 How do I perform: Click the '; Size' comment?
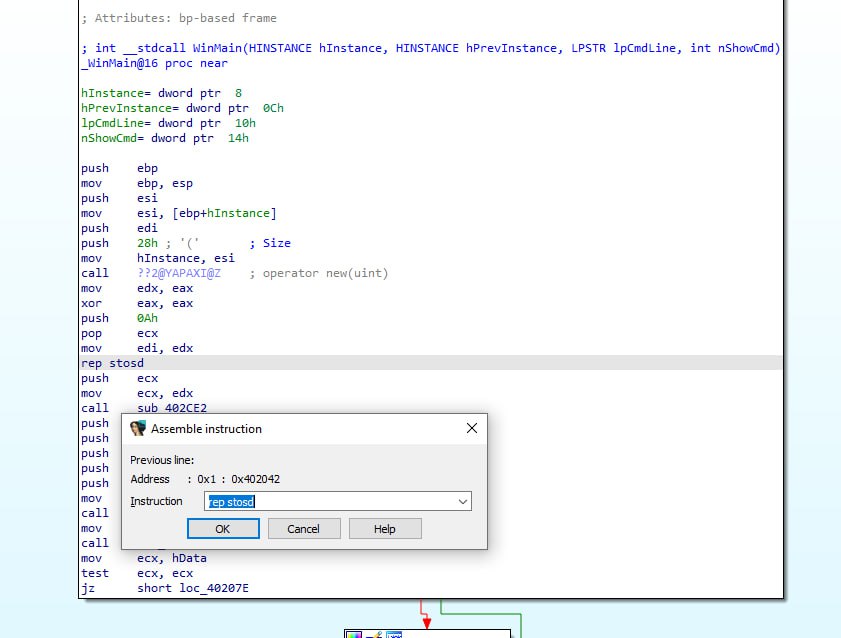click(270, 243)
